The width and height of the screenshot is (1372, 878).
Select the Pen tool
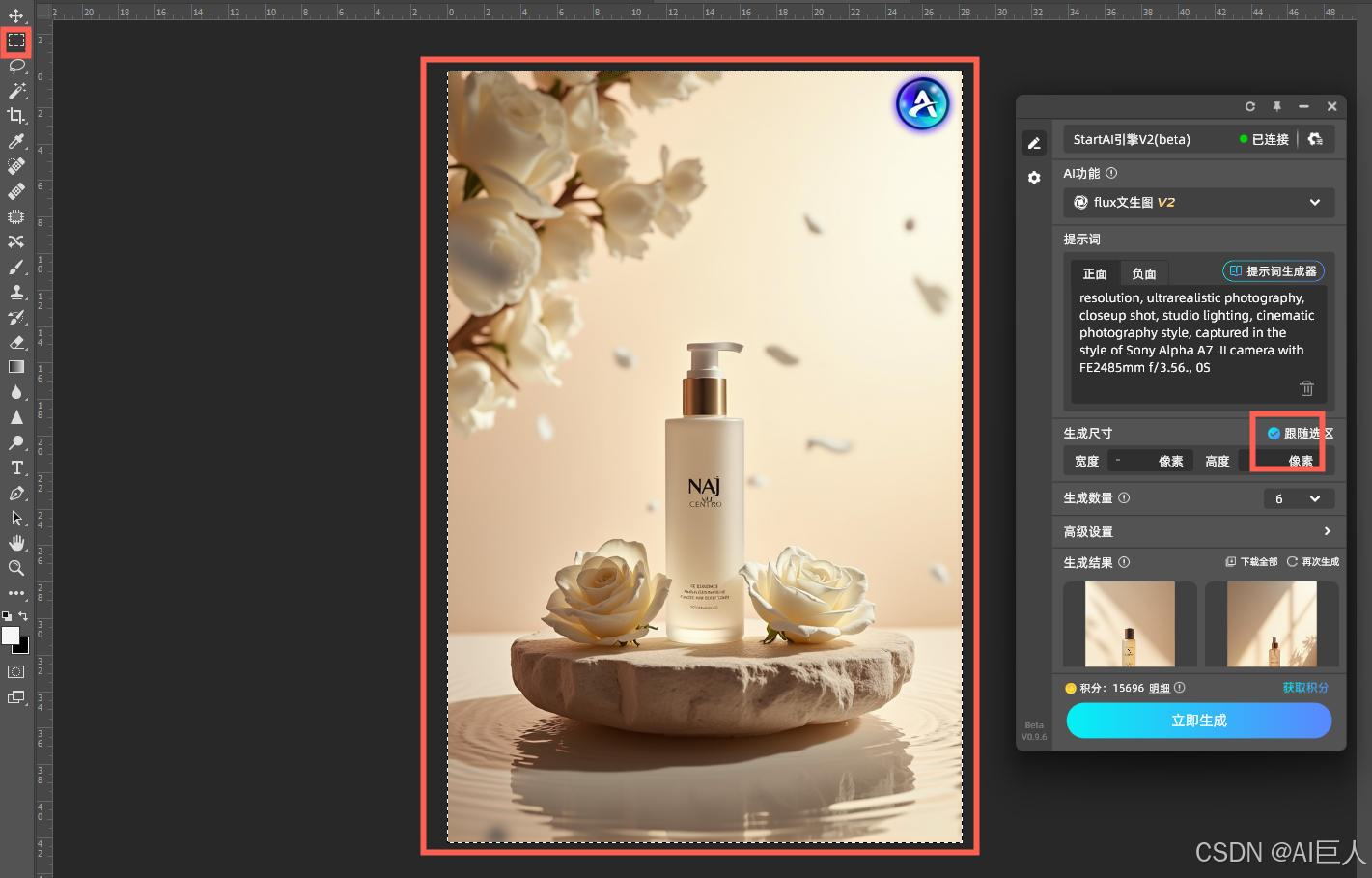point(16,493)
